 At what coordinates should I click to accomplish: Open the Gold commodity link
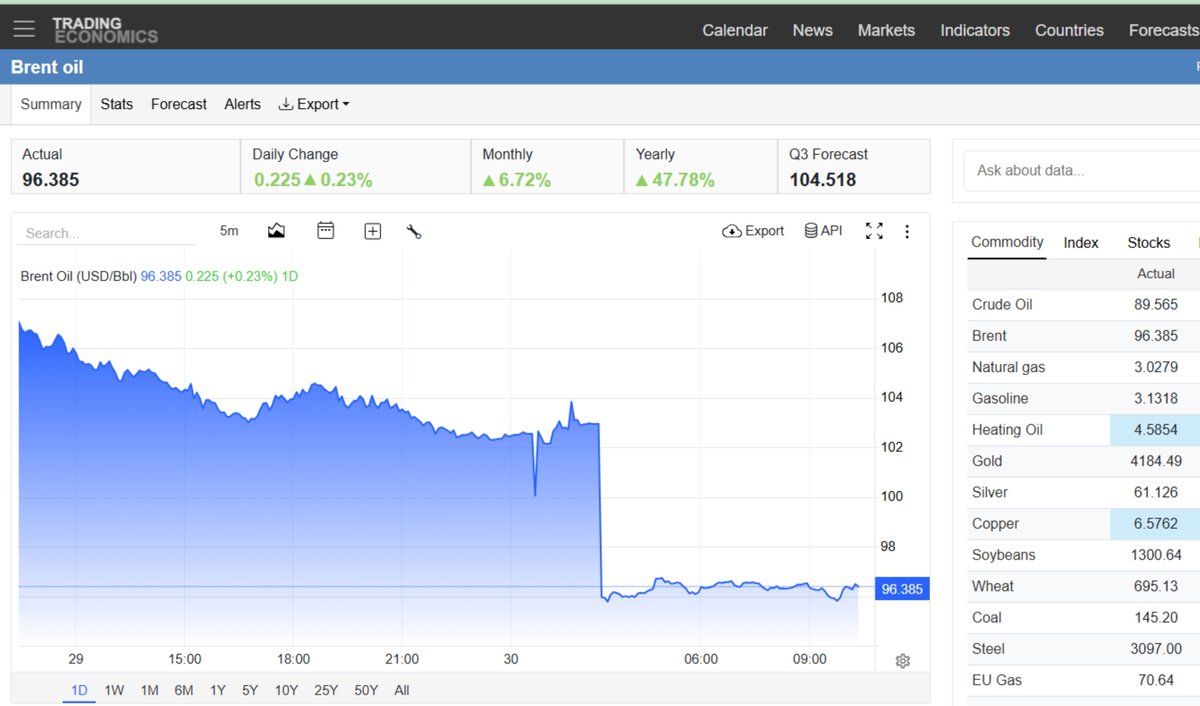click(987, 461)
